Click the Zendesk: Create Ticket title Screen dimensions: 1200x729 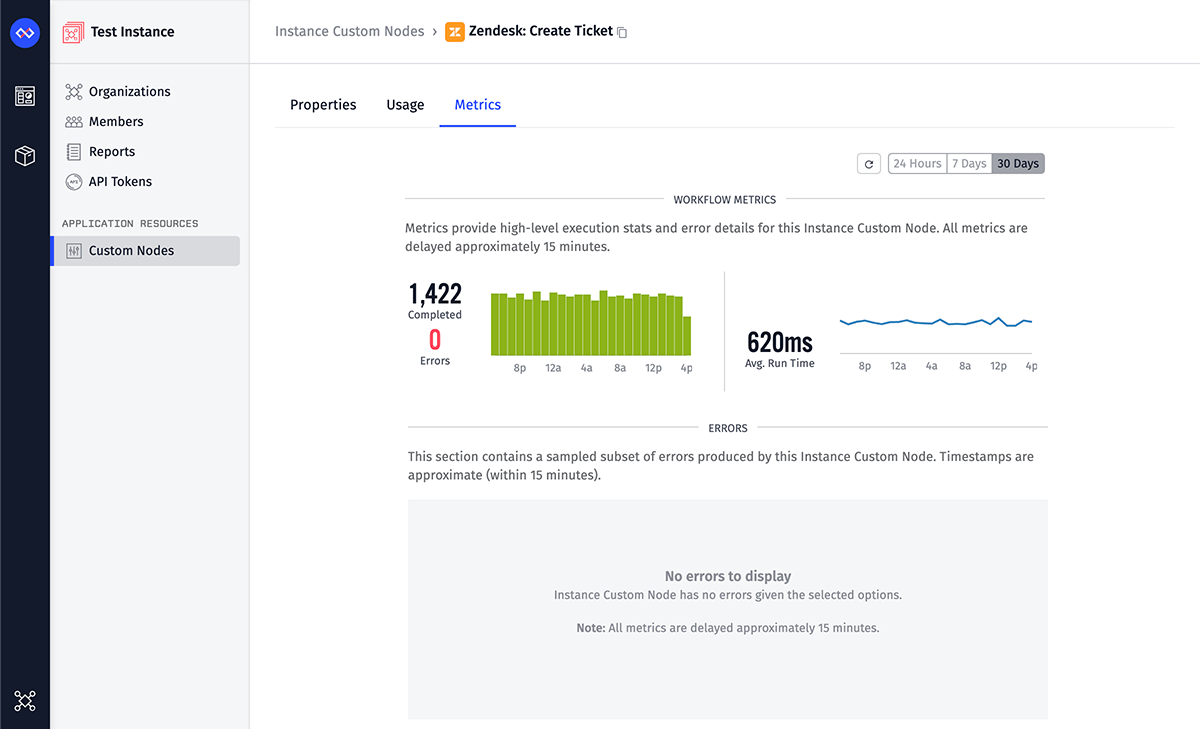541,32
